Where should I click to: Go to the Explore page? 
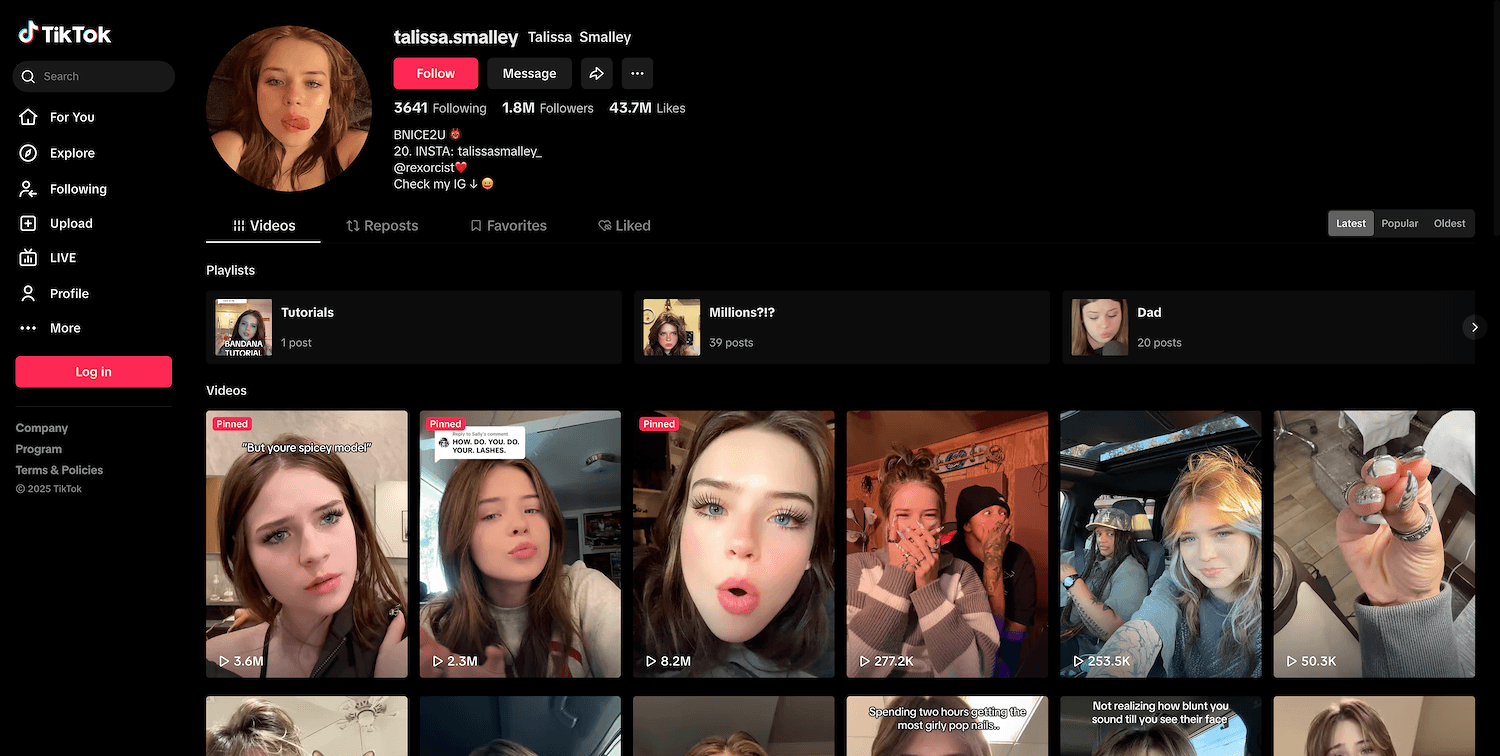coord(71,153)
